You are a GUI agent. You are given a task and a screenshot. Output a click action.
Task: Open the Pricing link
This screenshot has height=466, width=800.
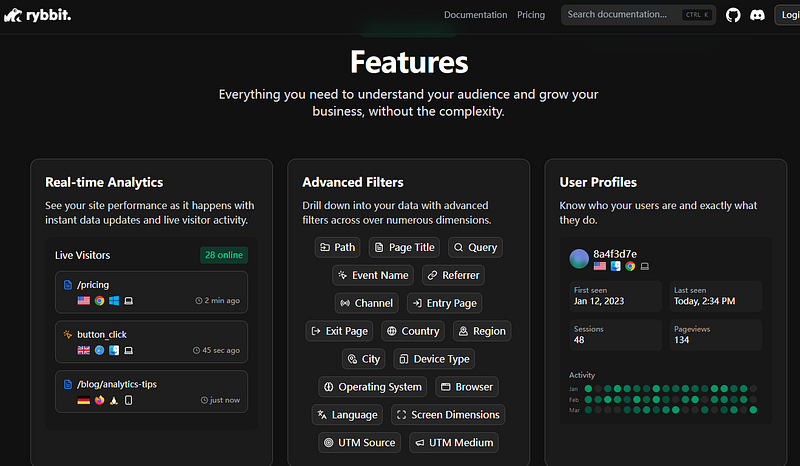click(x=531, y=15)
